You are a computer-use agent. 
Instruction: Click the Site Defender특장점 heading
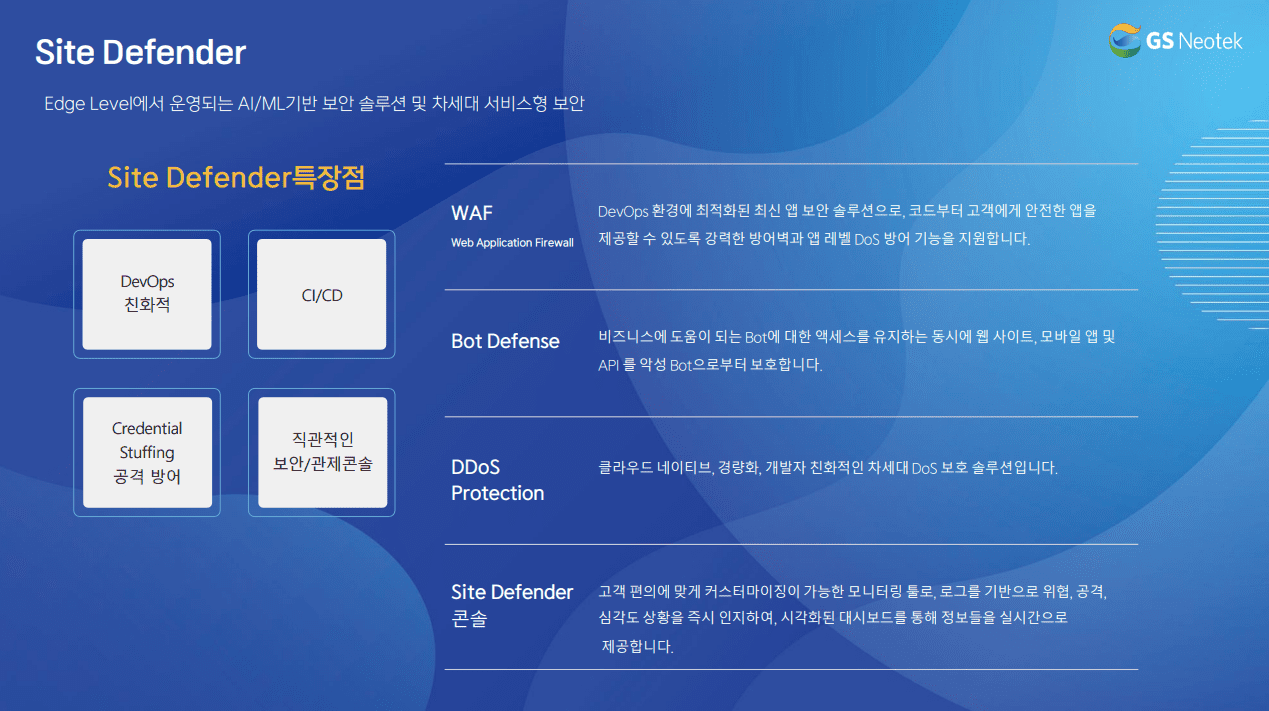tap(236, 178)
